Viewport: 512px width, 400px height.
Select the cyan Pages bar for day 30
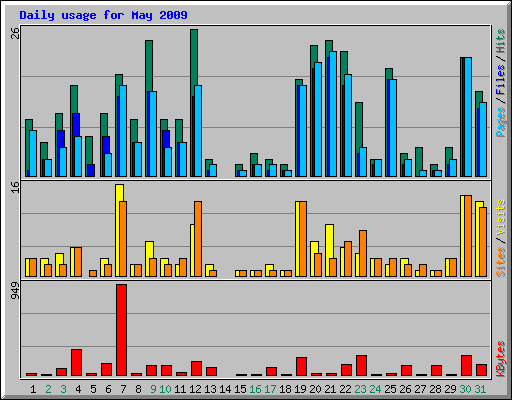(x=468, y=117)
